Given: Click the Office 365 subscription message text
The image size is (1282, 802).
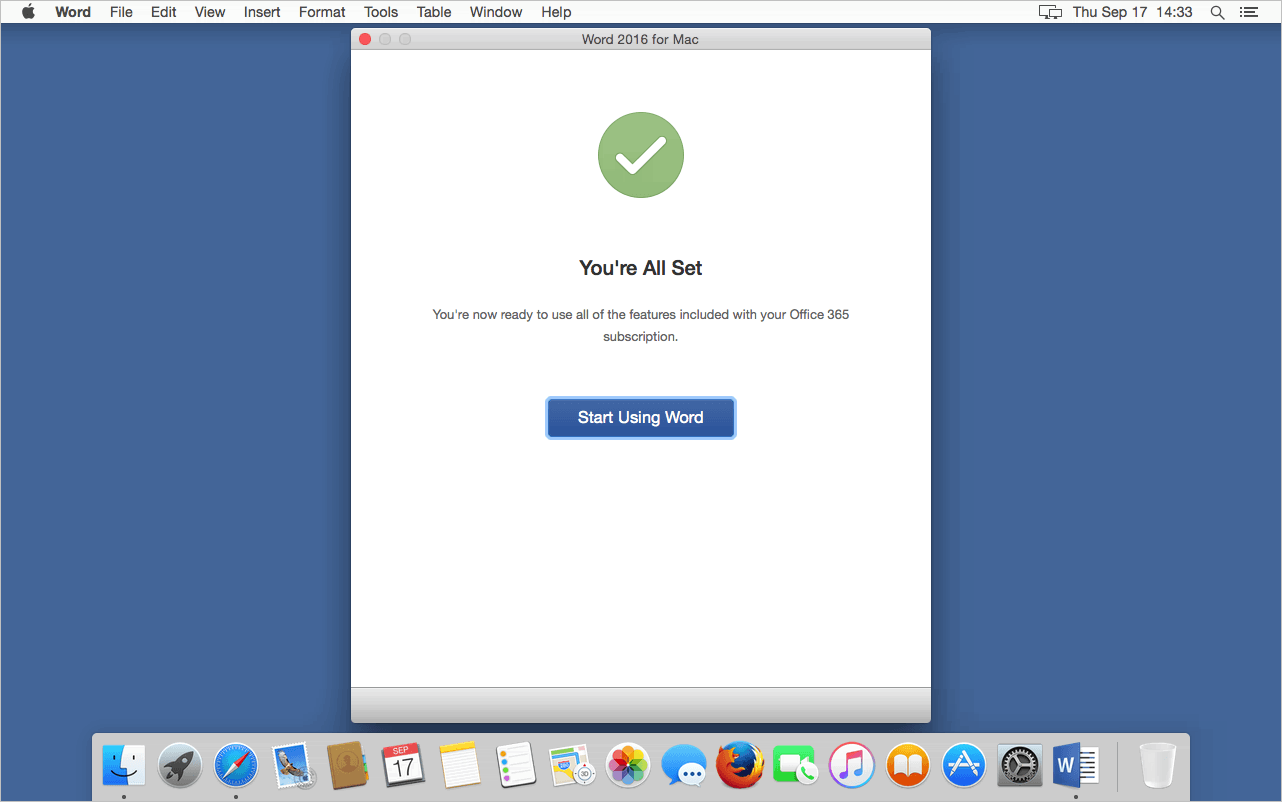Looking at the screenshot, I should coord(641,325).
